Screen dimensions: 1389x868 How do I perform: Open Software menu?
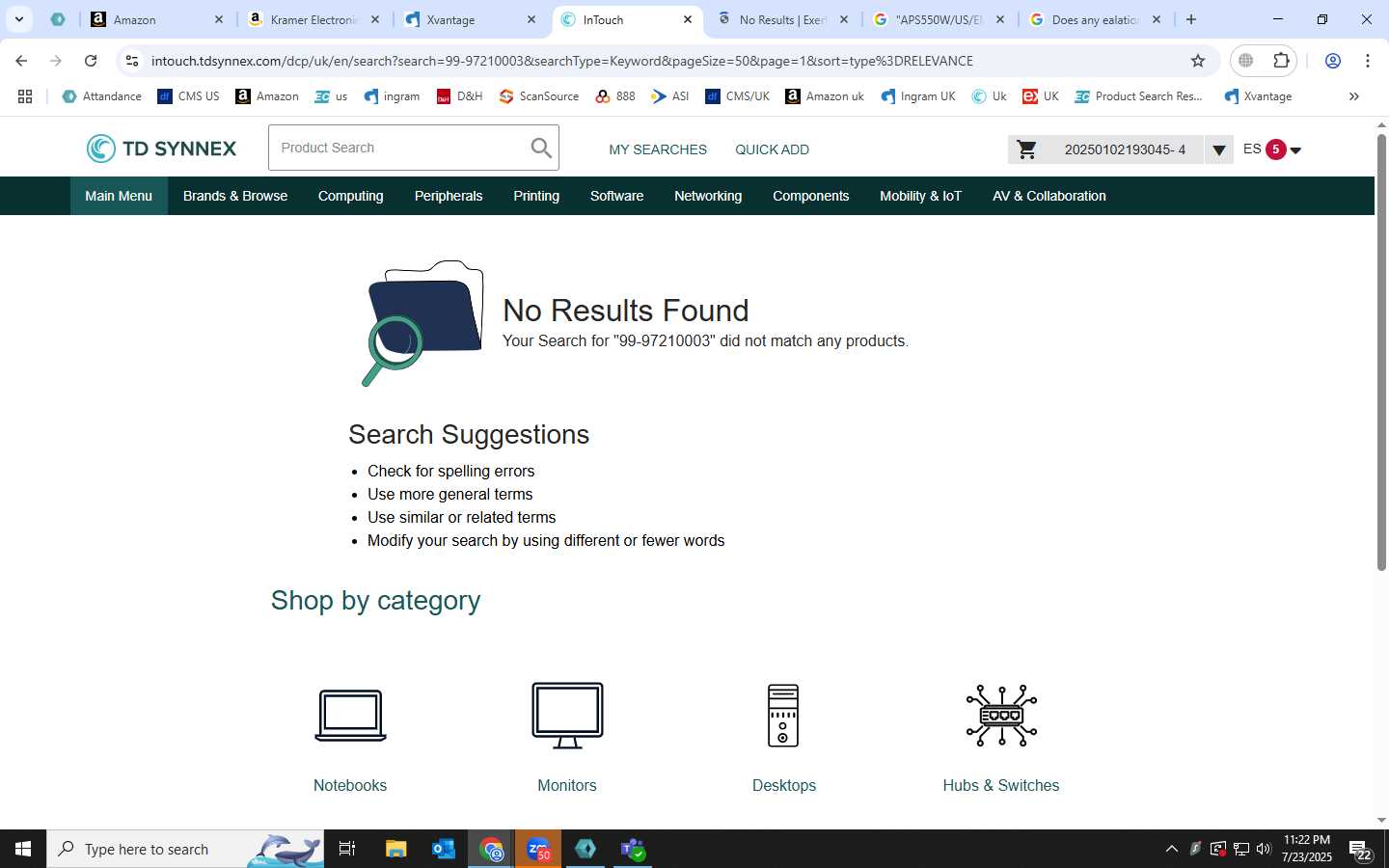click(x=616, y=196)
